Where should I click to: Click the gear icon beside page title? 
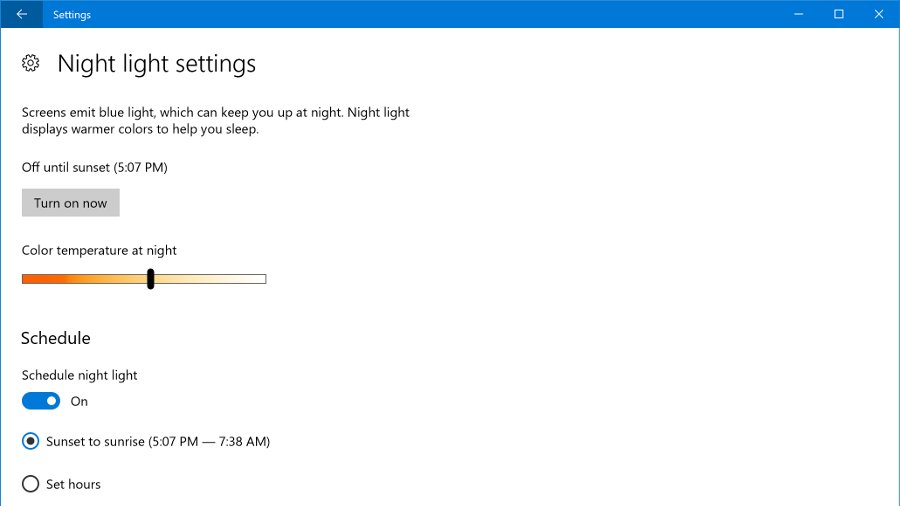click(x=30, y=63)
